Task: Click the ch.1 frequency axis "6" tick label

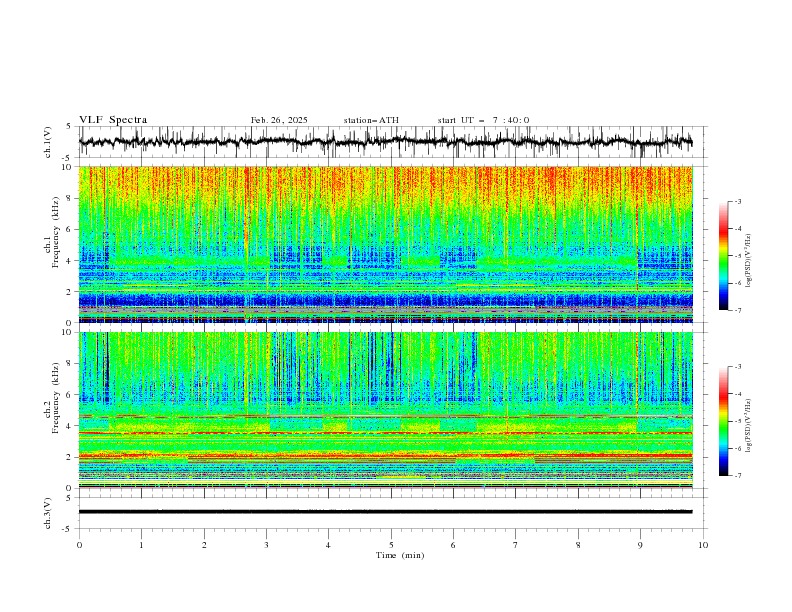Action: (70, 229)
